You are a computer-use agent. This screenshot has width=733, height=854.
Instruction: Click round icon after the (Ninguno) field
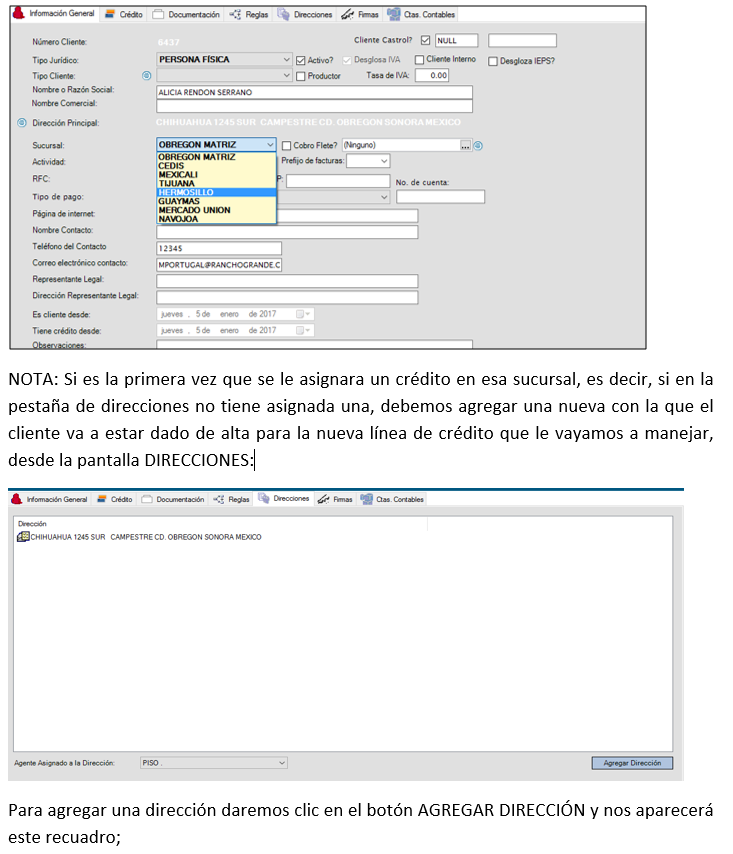tap(478, 145)
